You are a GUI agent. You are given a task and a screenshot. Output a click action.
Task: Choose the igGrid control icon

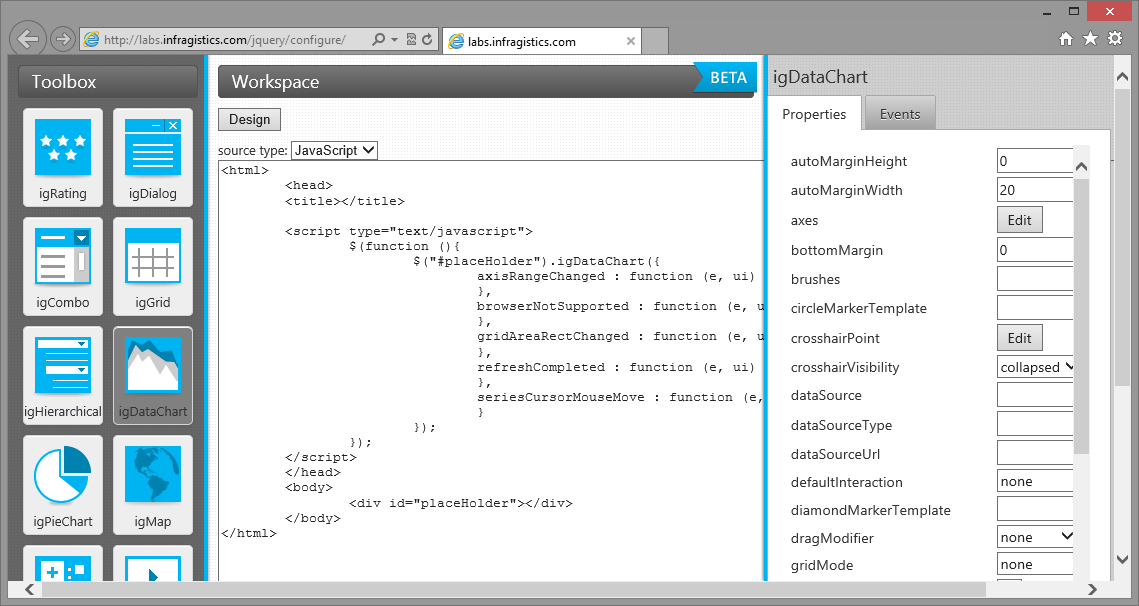(x=153, y=267)
